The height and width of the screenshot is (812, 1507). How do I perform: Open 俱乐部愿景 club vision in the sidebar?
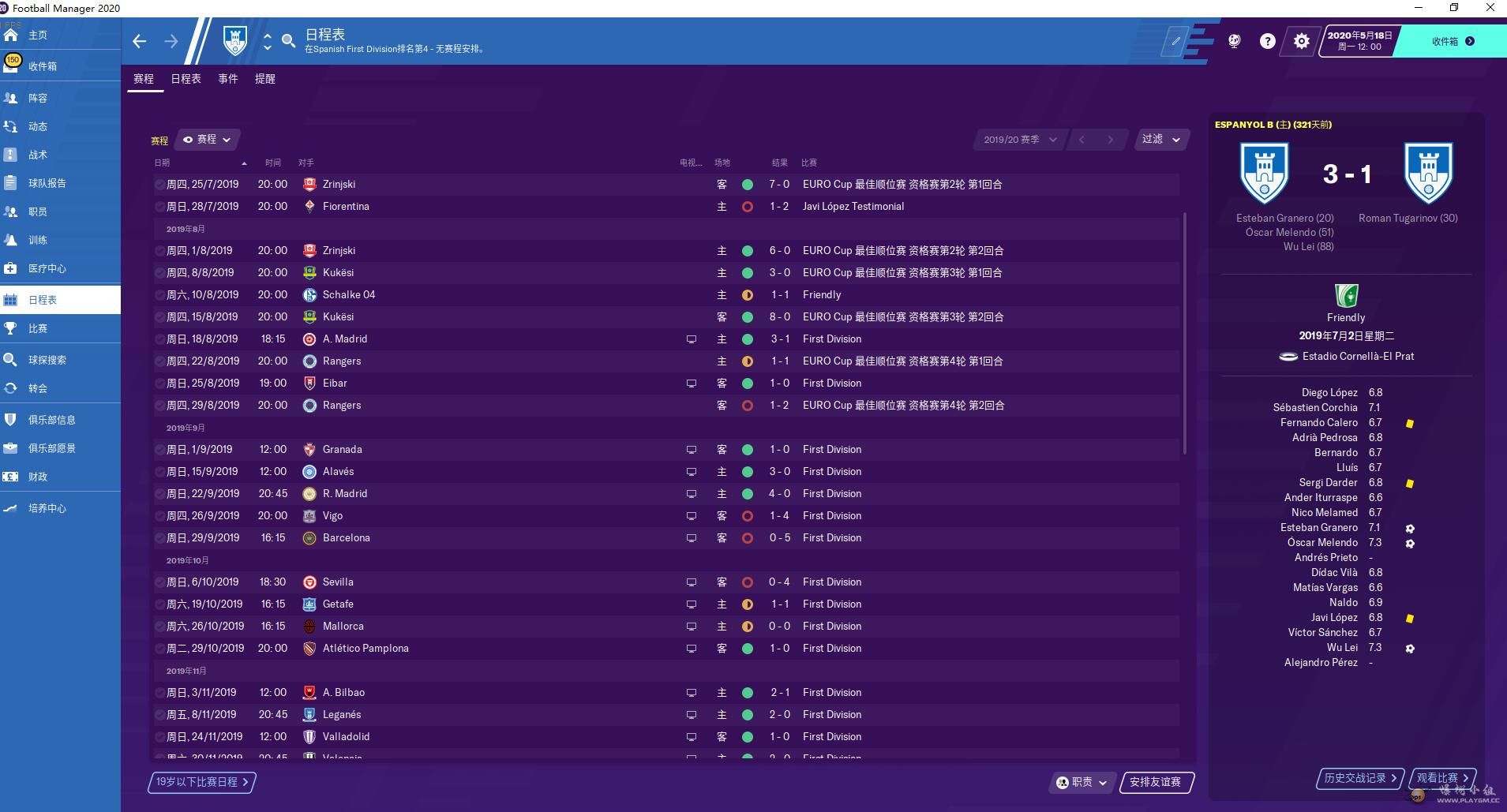(60, 448)
